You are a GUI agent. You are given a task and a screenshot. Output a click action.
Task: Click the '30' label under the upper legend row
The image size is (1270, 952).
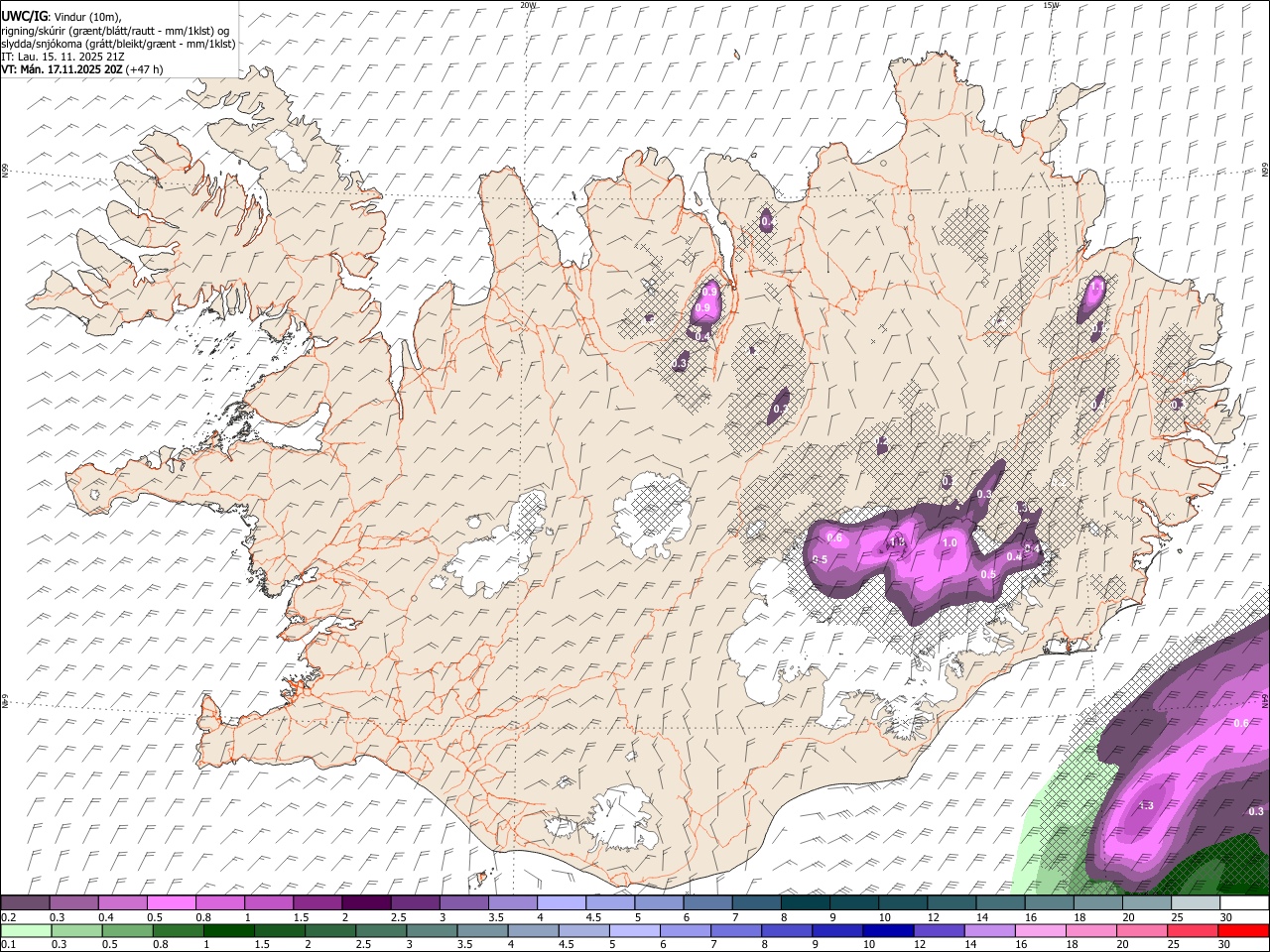(x=1225, y=917)
